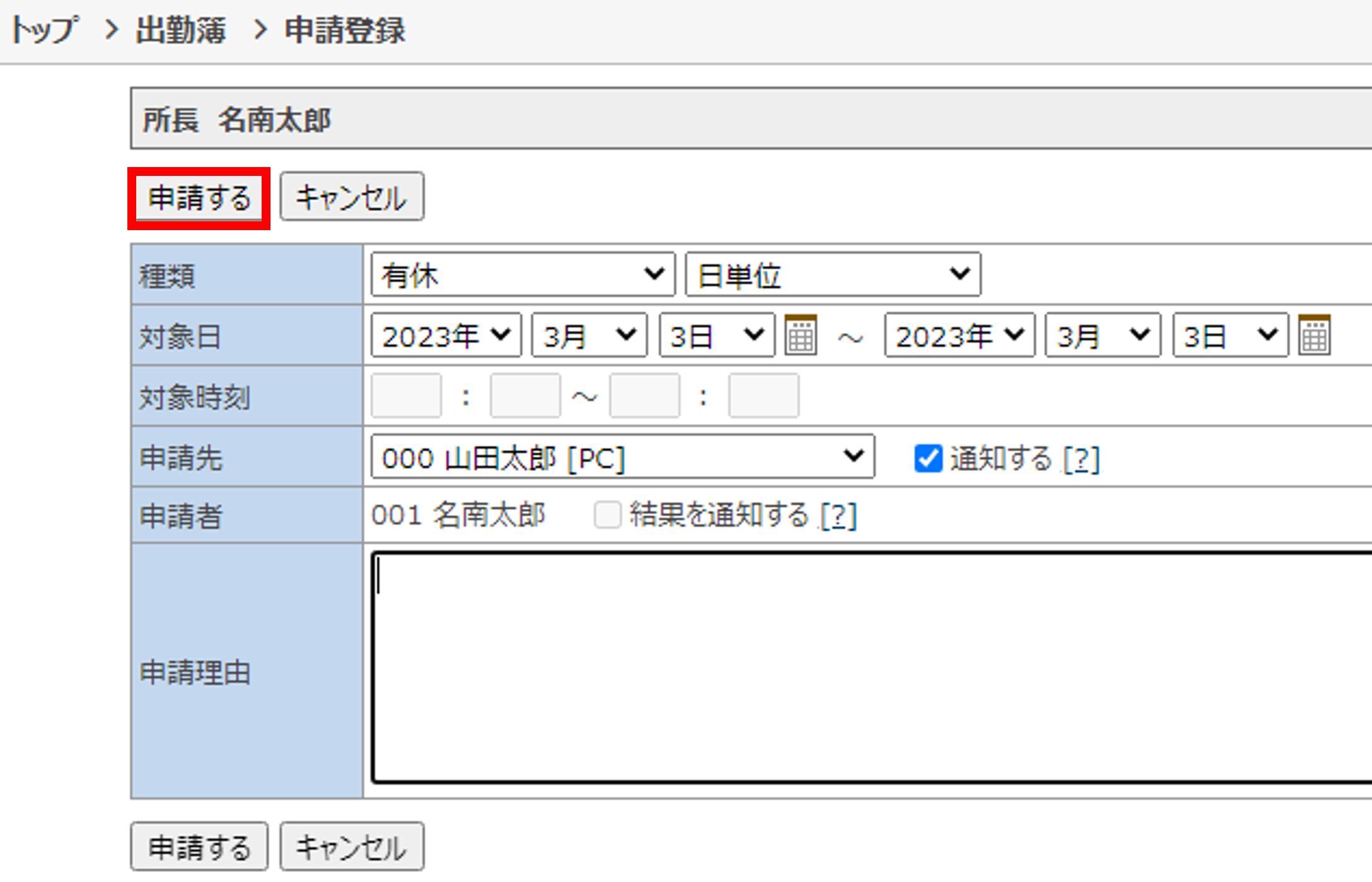The image size is (1372, 882).
Task: Enable the 結果を通知する checkbox
Action: pos(608,515)
